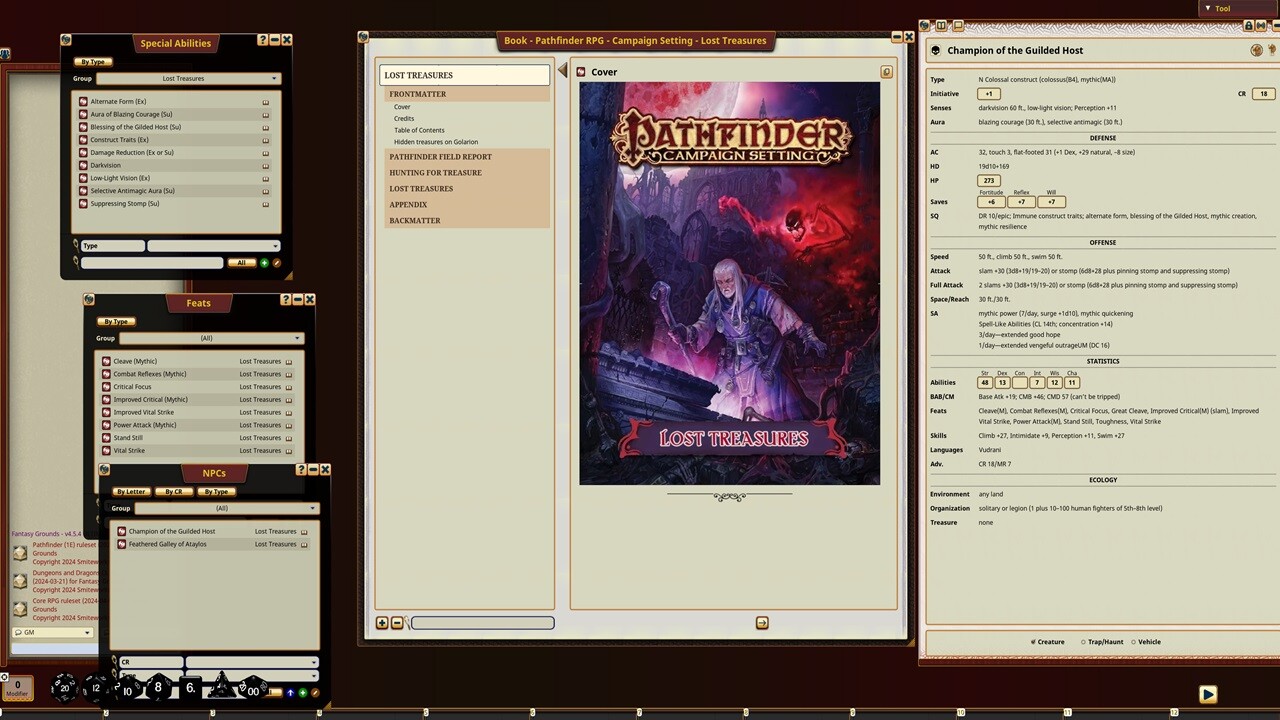Roll the d20 die in the dice tray
Viewport: 1280px width, 720px height.
[x=64, y=688]
